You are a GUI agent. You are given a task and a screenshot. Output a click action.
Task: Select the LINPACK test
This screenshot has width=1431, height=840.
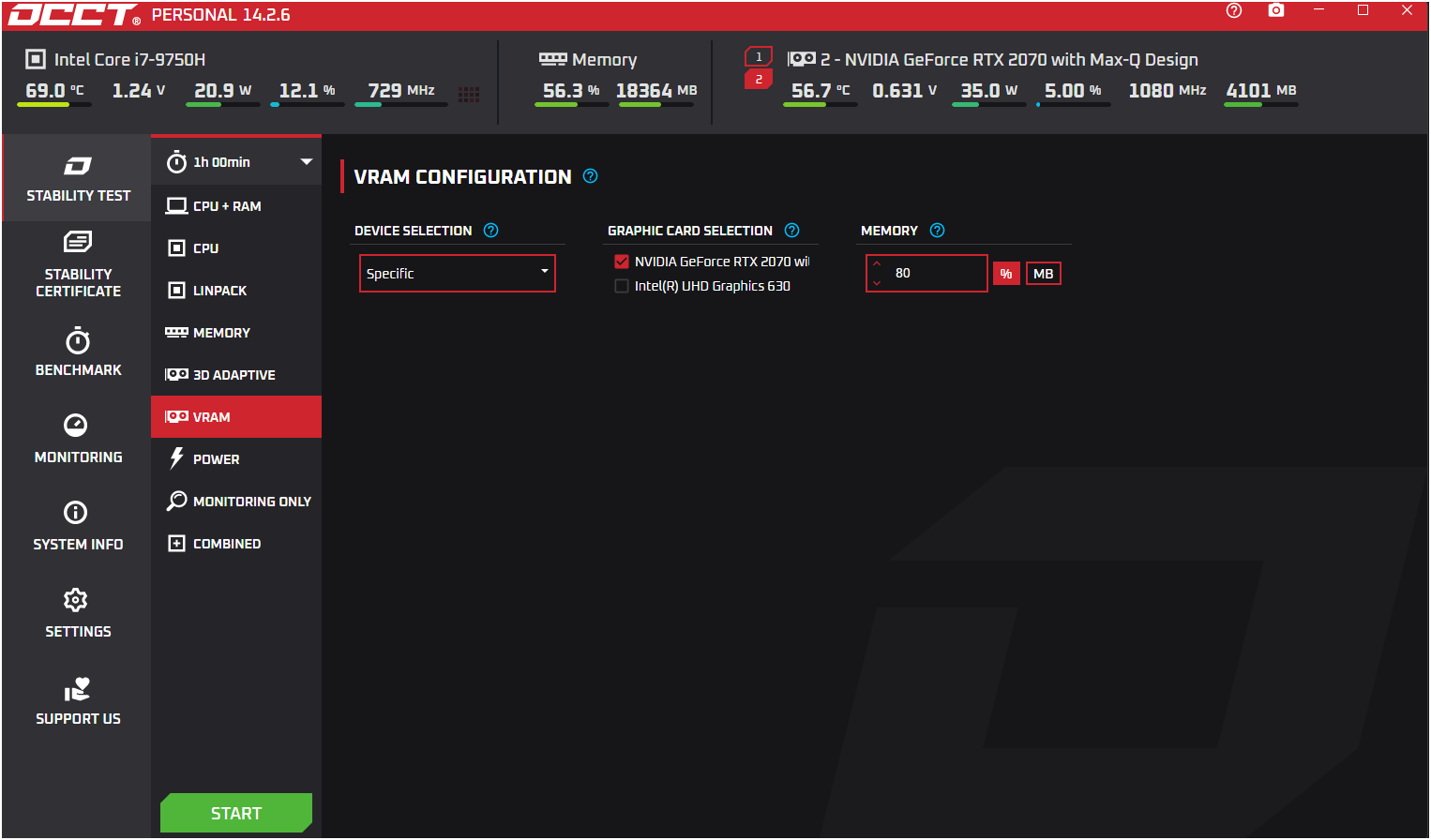click(x=236, y=290)
